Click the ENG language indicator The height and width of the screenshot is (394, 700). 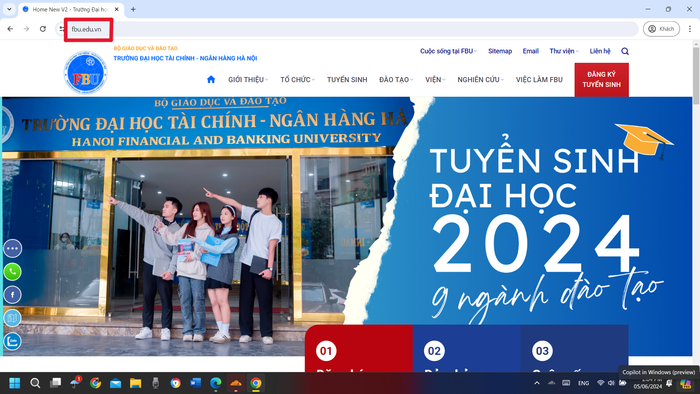pos(583,383)
